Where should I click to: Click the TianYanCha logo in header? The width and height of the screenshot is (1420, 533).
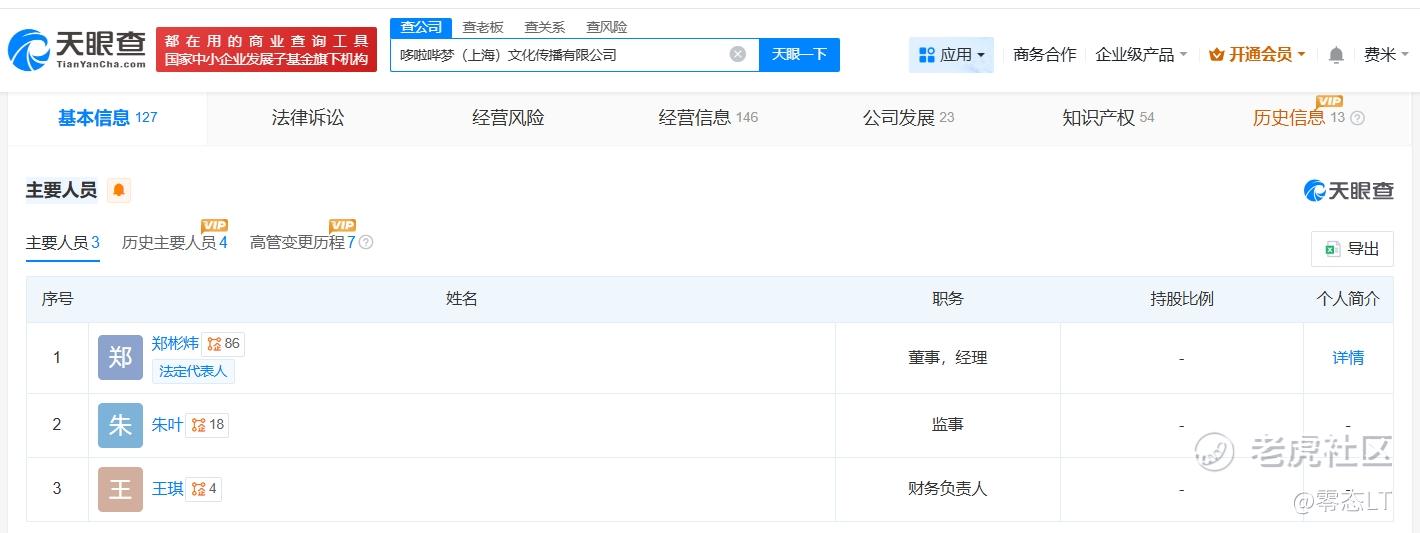click(76, 50)
